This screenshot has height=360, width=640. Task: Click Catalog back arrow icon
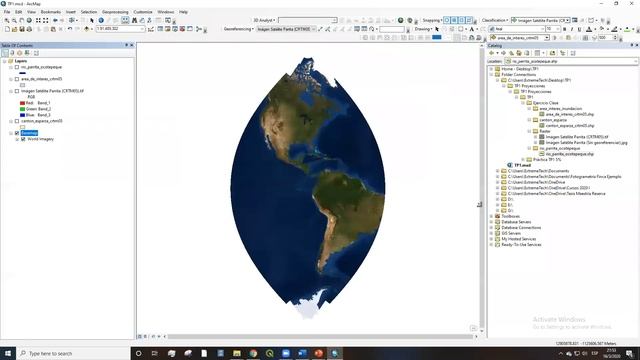[491, 53]
